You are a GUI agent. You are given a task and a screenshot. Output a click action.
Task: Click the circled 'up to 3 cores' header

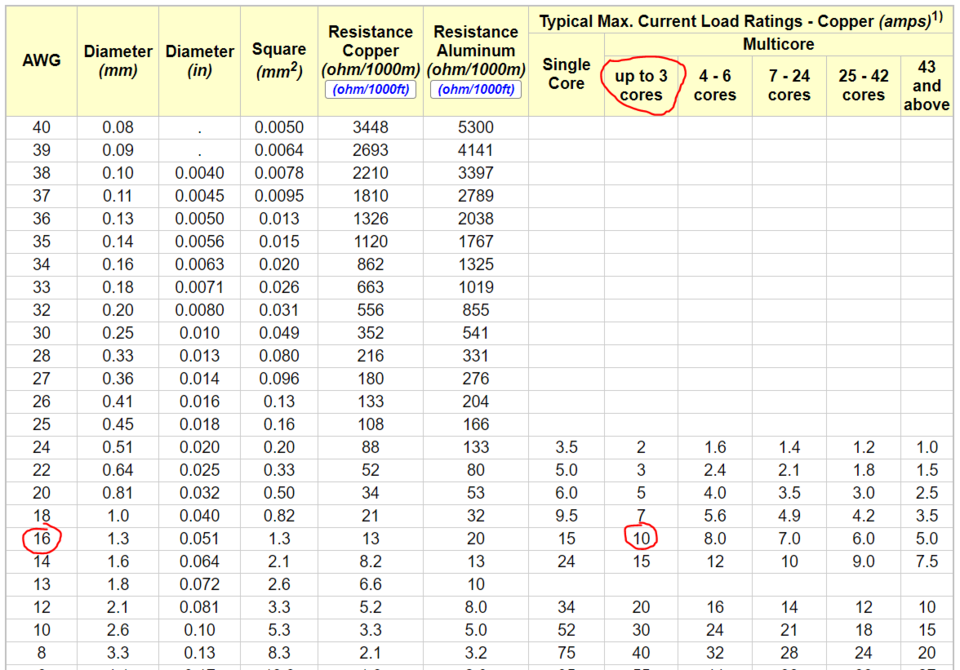[x=641, y=86]
